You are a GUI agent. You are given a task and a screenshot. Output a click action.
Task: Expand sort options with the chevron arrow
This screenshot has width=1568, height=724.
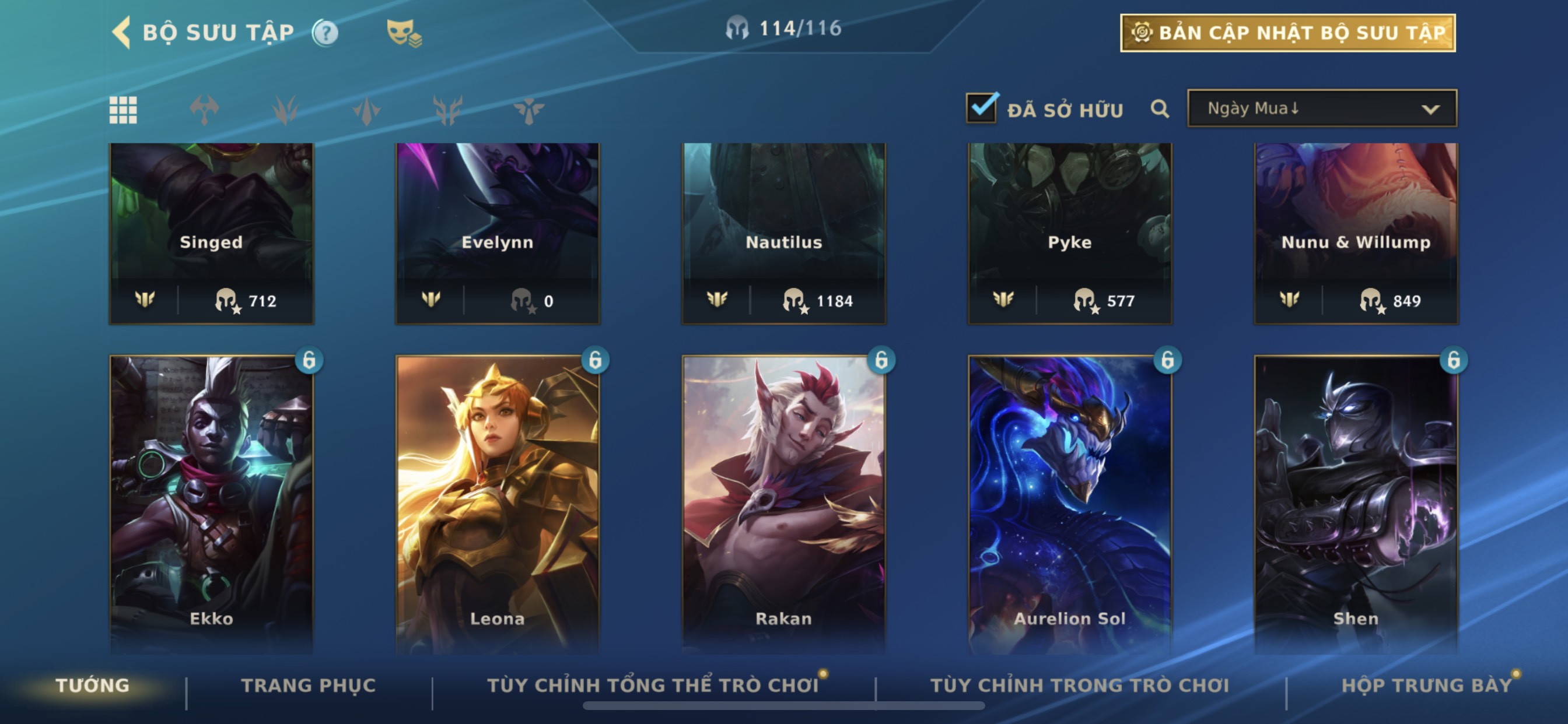[x=1430, y=110]
